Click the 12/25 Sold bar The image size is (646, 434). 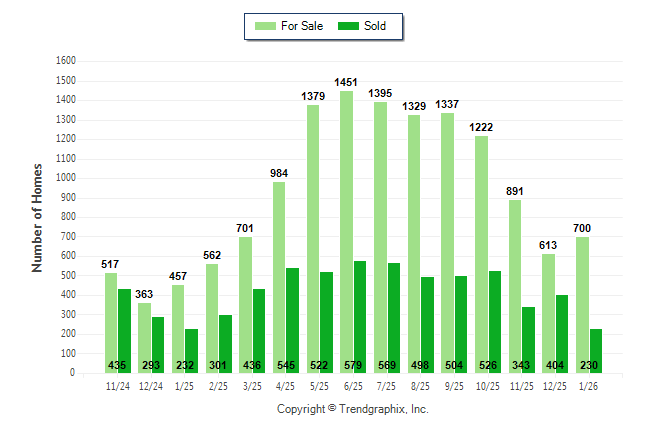562,333
